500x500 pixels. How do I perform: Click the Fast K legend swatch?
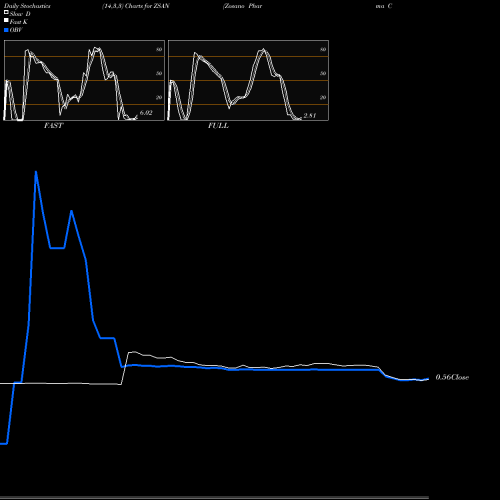point(6,21)
